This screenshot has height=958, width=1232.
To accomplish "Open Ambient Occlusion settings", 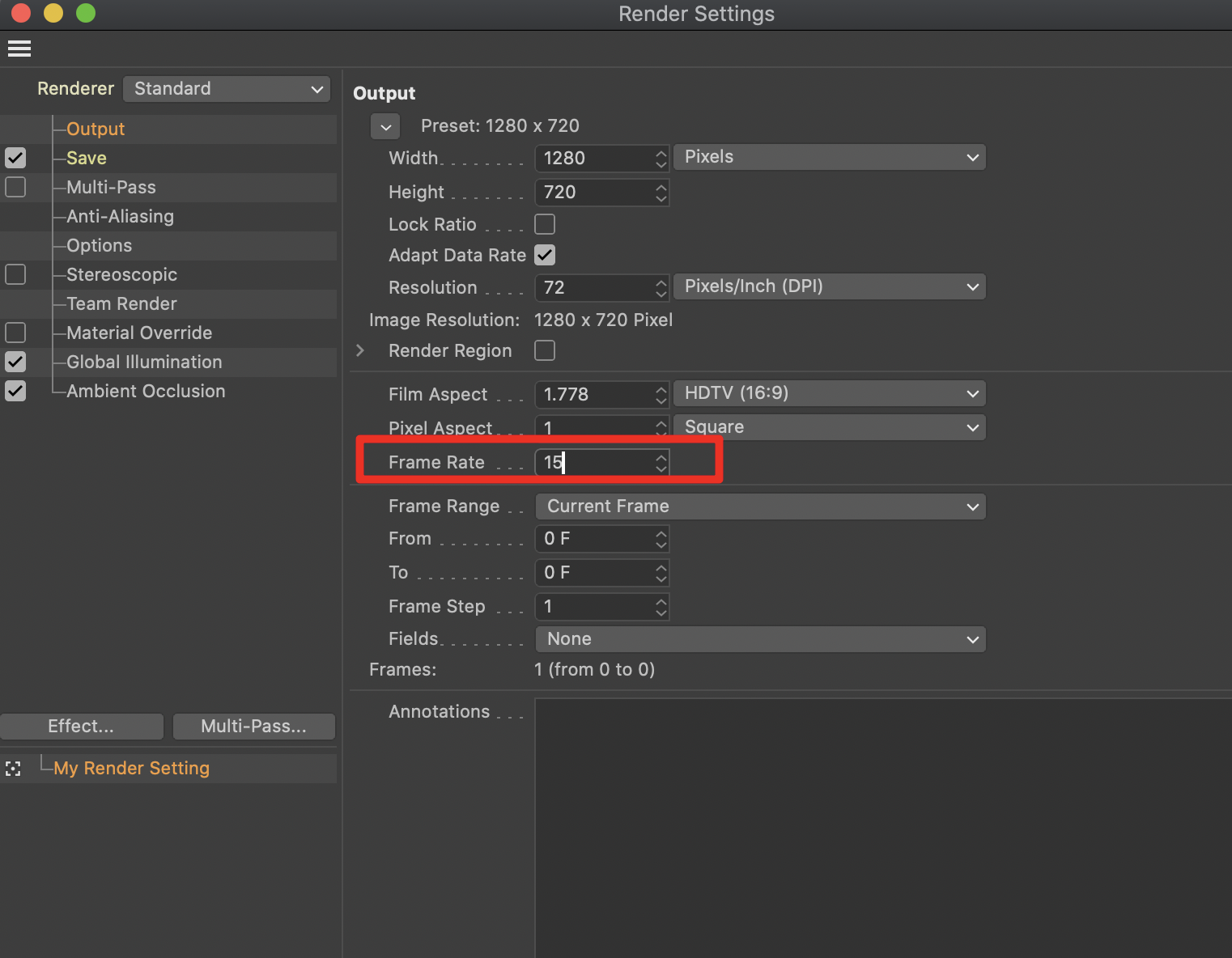I will tap(146, 391).
